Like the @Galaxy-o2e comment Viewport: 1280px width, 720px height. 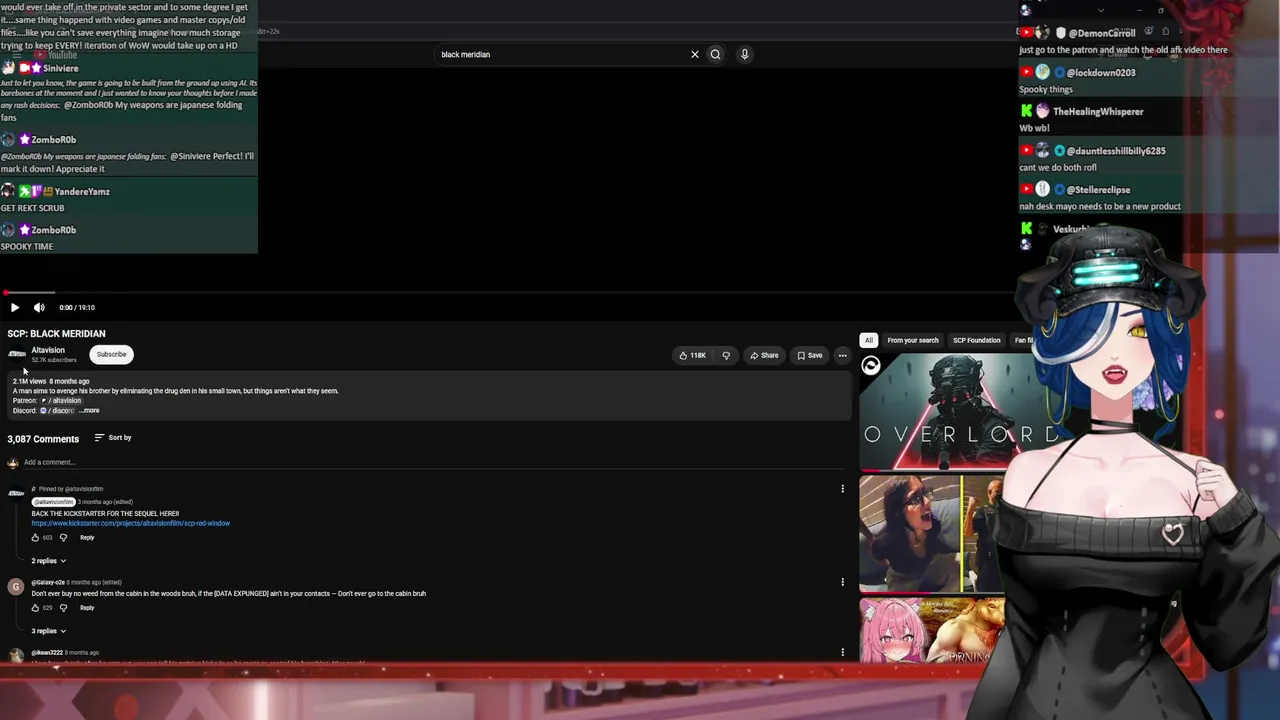click(x=35, y=608)
